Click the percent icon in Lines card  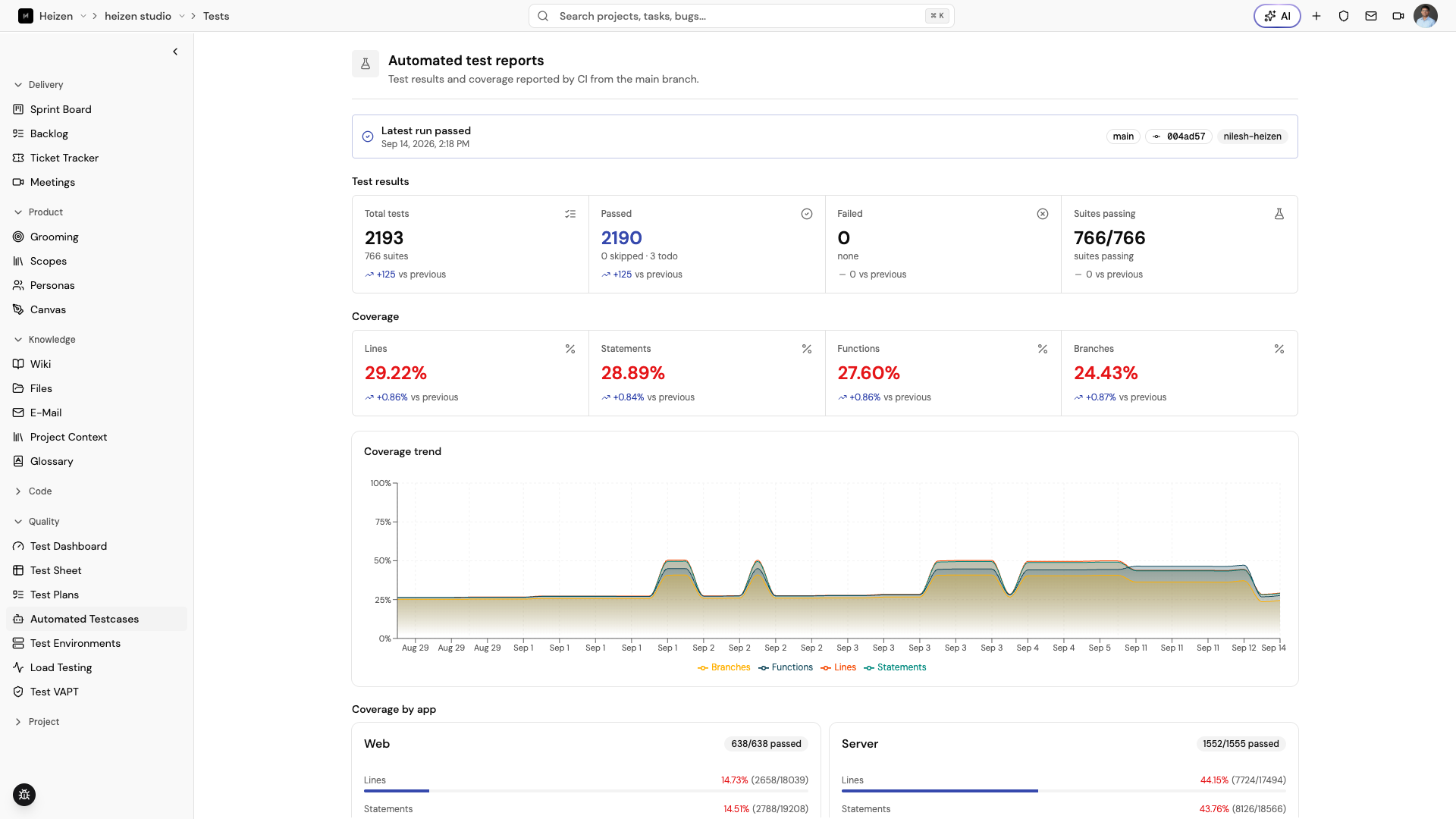click(570, 349)
